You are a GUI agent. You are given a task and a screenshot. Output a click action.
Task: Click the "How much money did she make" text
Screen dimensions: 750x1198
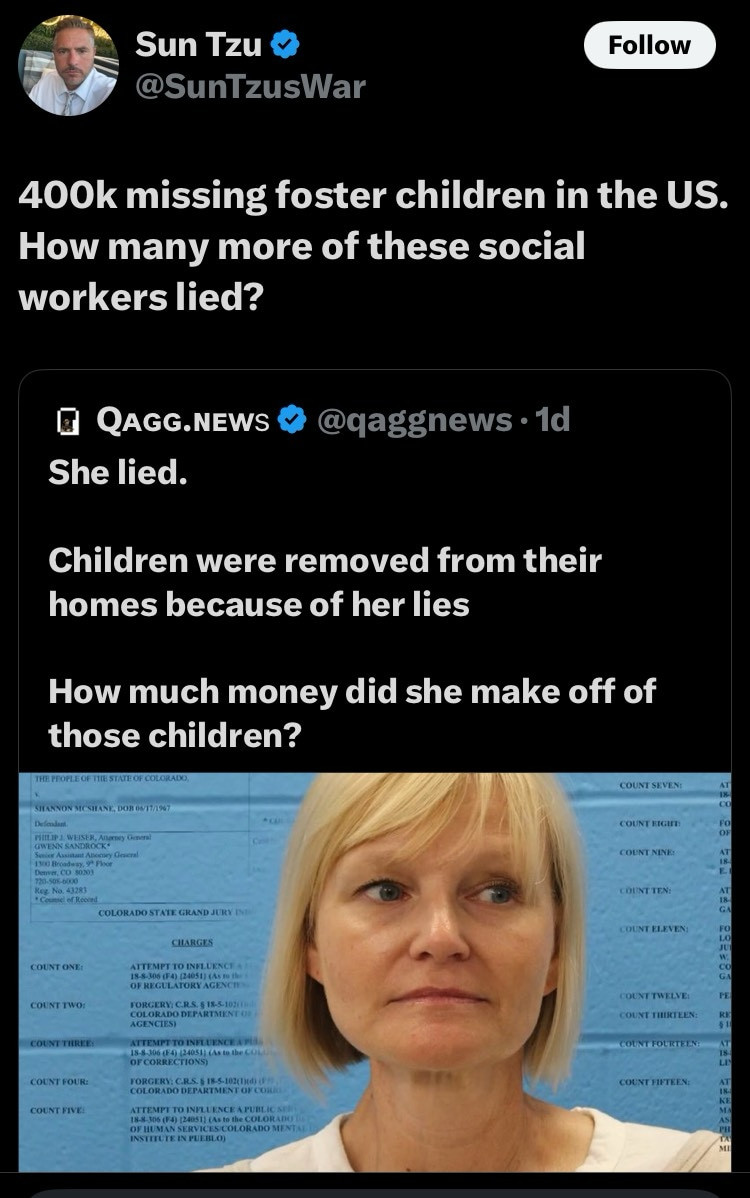coord(351,712)
